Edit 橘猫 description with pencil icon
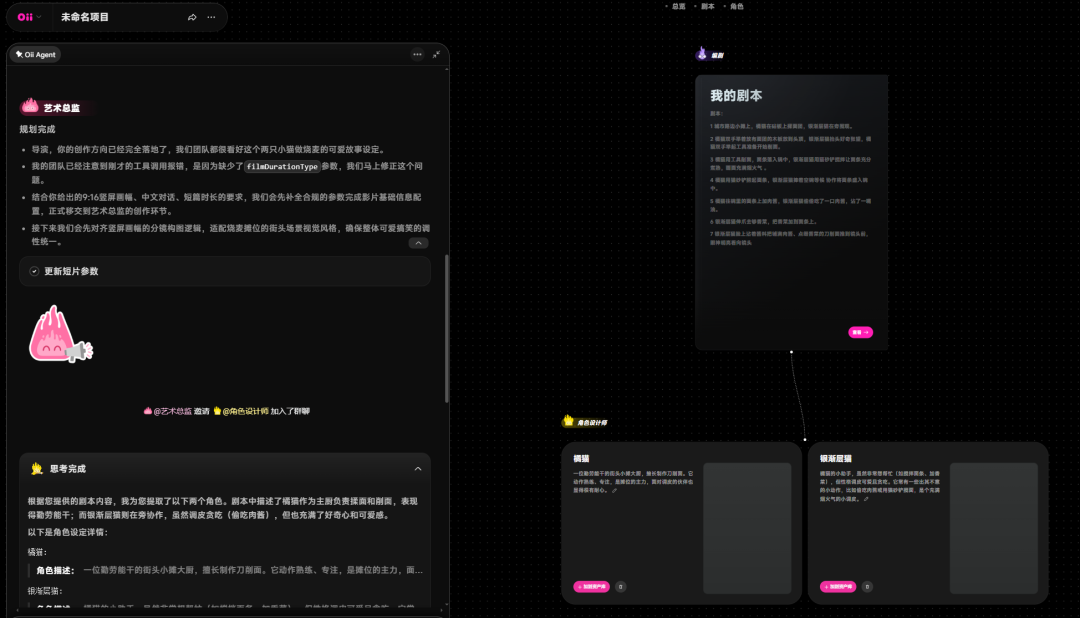The image size is (1080, 618). (x=614, y=491)
